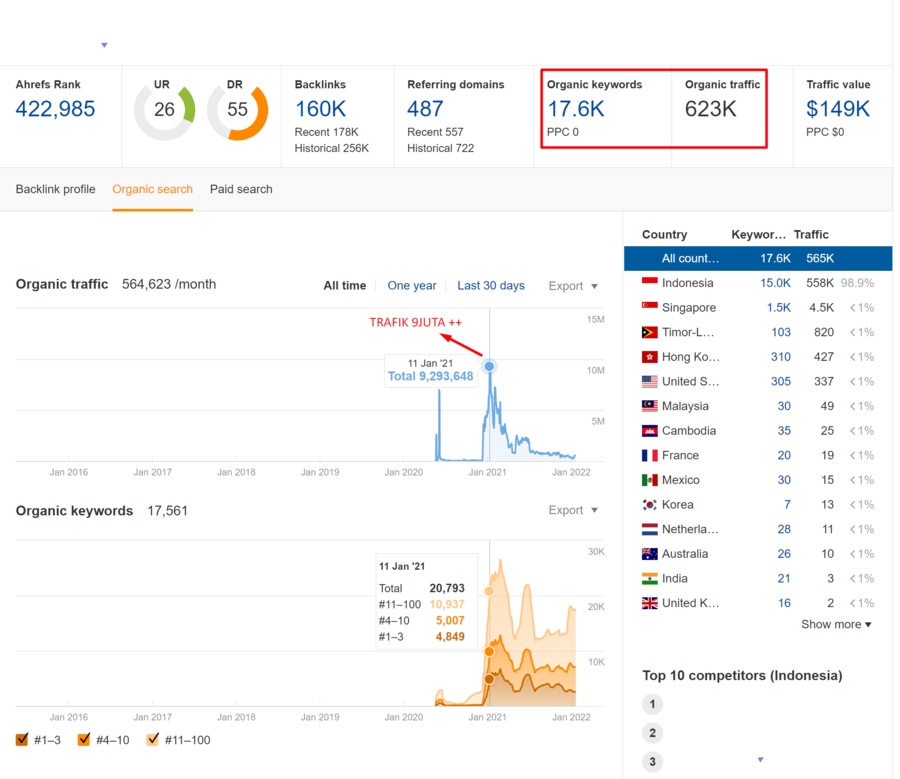Select competitor number 2 badge
The width and height of the screenshot is (900, 779).
[x=652, y=733]
